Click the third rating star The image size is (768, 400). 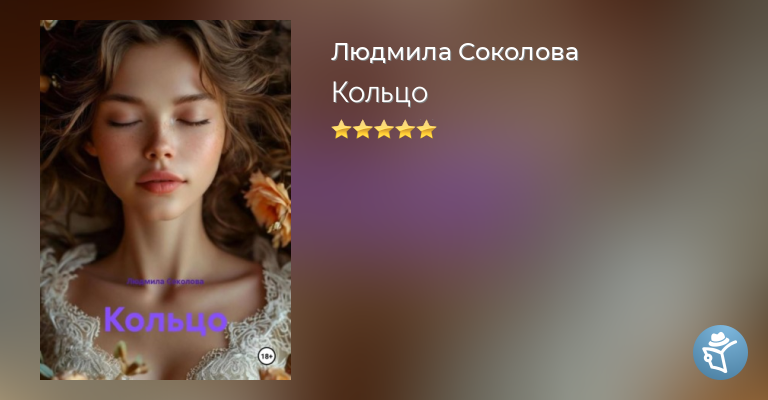pos(384,130)
